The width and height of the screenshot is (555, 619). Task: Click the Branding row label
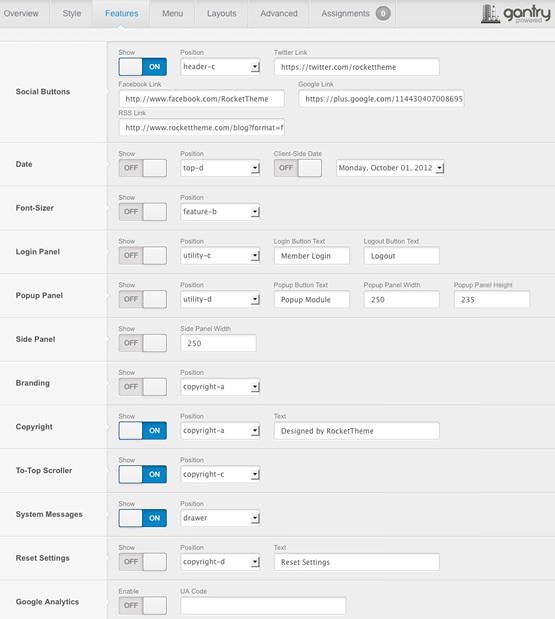point(33,383)
